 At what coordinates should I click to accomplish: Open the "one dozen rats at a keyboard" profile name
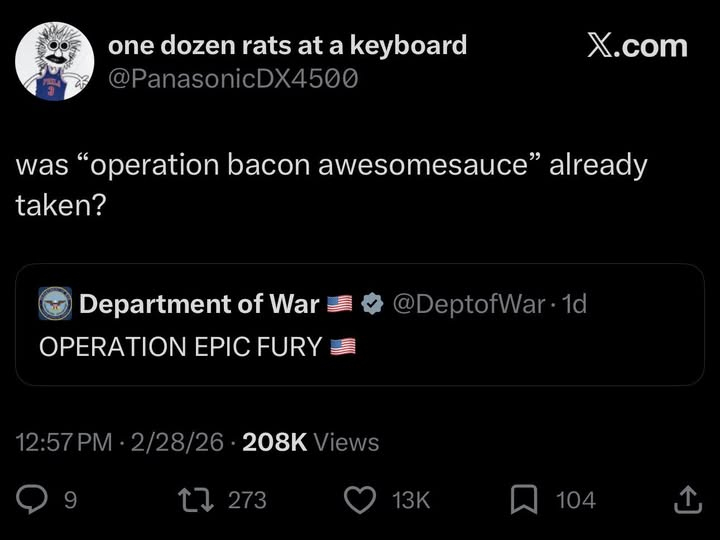[287, 44]
